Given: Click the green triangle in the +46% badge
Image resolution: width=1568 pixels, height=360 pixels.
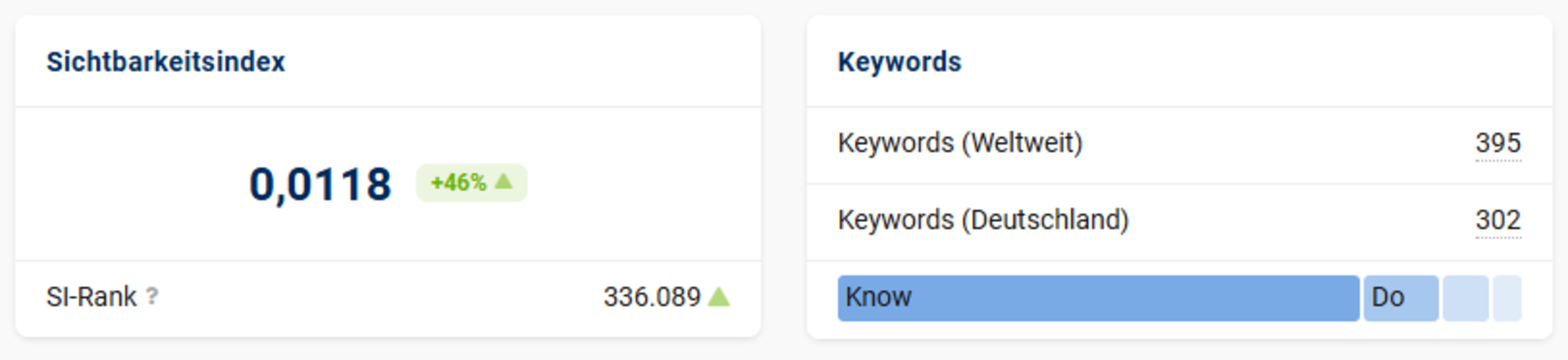Looking at the screenshot, I should [504, 182].
